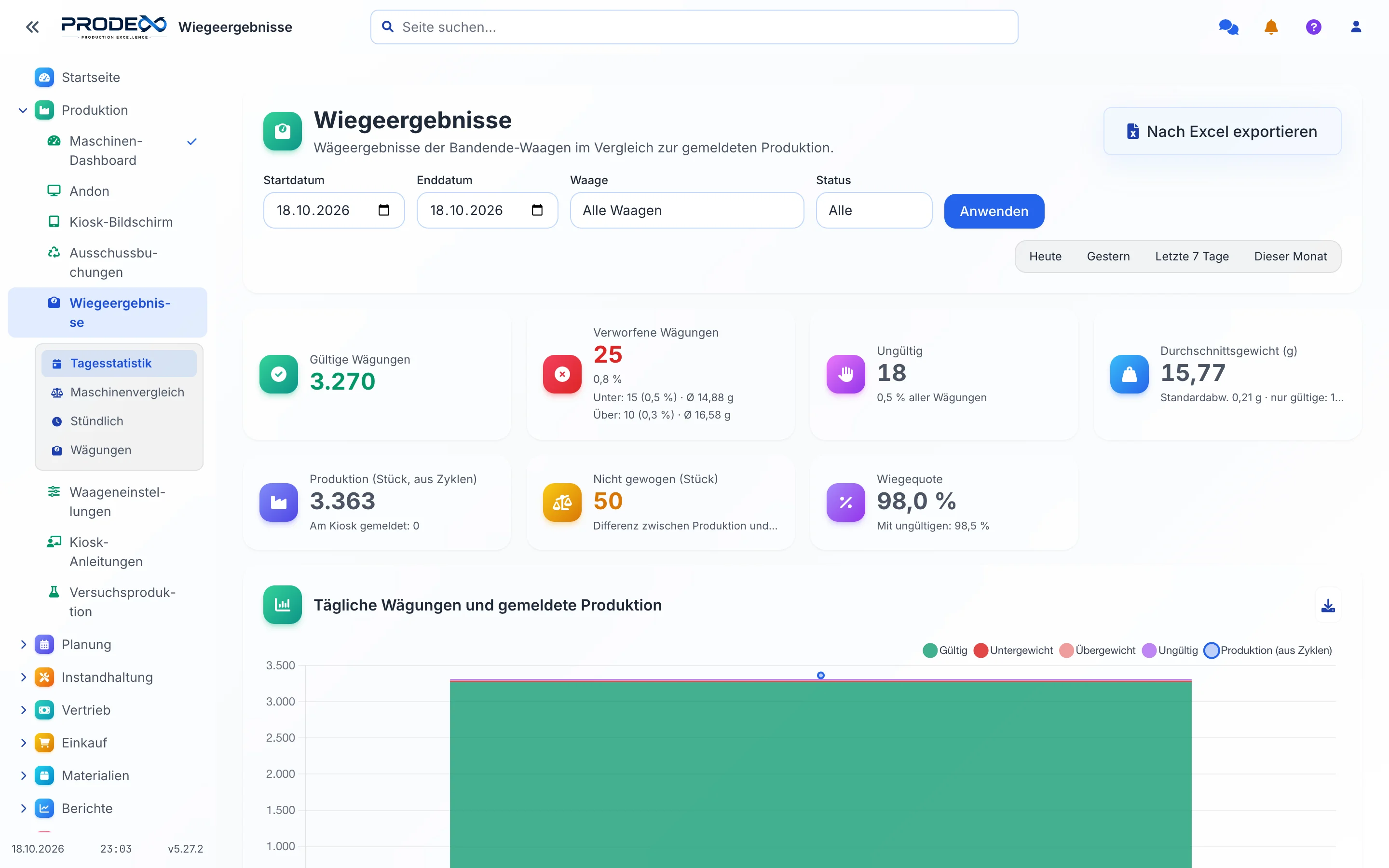Screen dimensions: 1389x868
Task: Toggle Übergewicht series in chart legend
Action: 1097,651
